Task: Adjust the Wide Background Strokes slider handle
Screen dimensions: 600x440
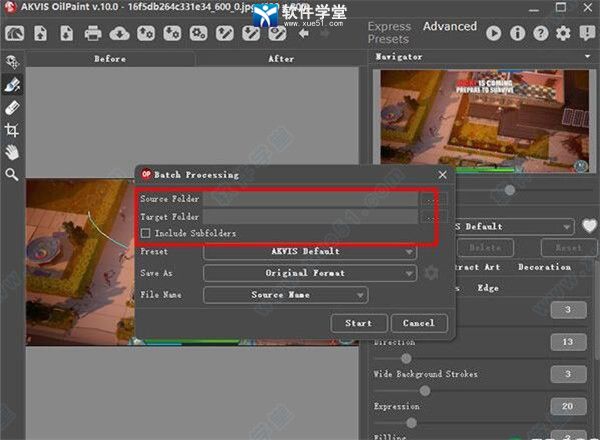Action: [425, 391]
